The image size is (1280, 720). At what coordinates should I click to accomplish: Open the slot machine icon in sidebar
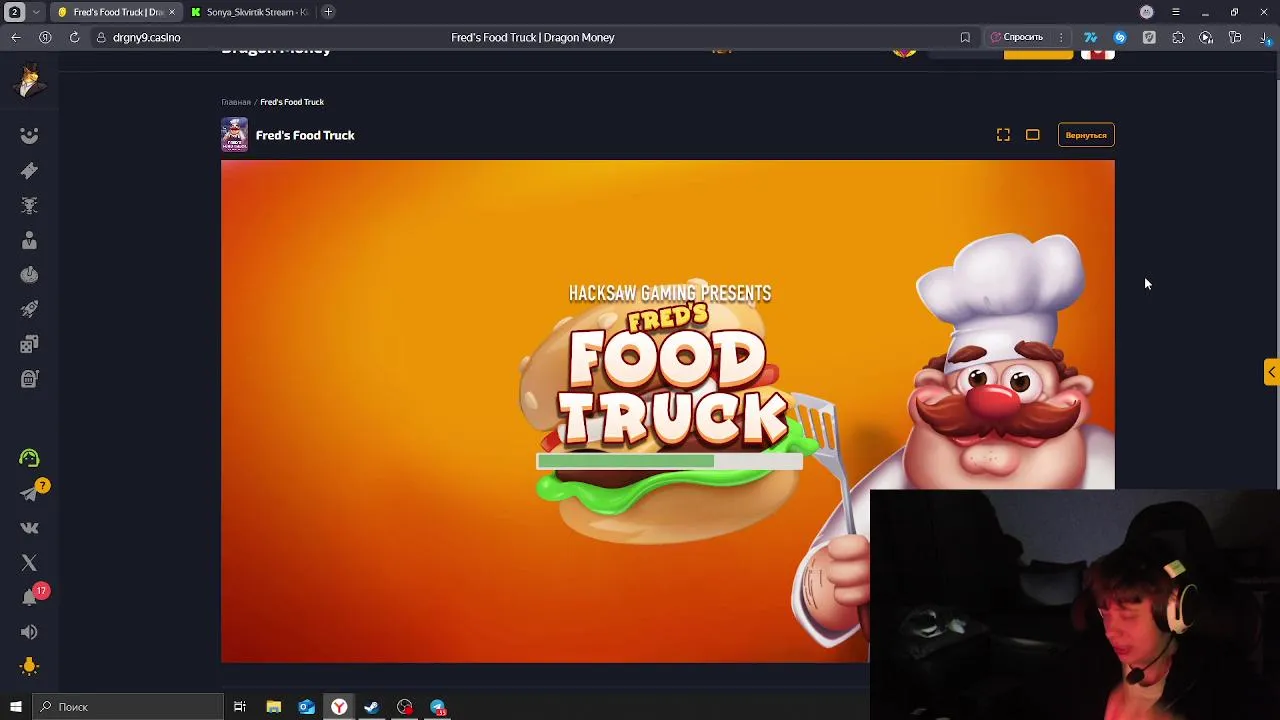pos(29,379)
